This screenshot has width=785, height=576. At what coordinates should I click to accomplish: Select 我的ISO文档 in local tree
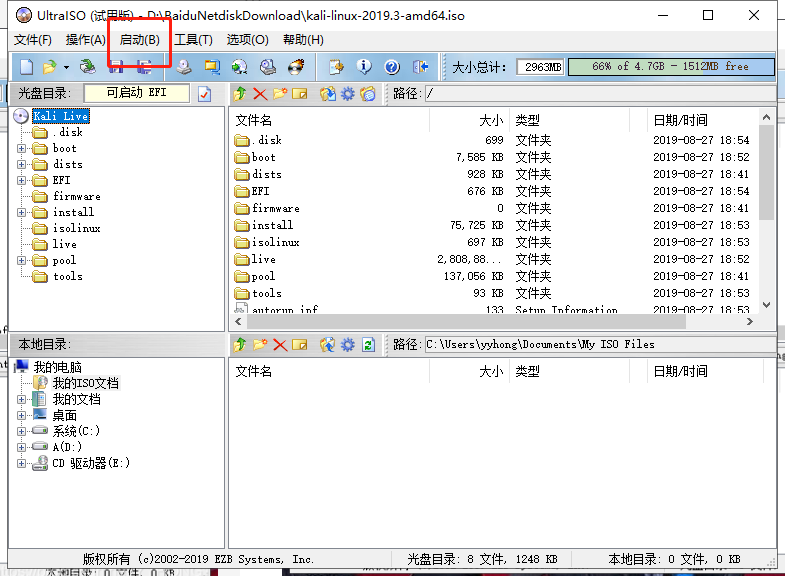pyautogui.click(x=86, y=383)
